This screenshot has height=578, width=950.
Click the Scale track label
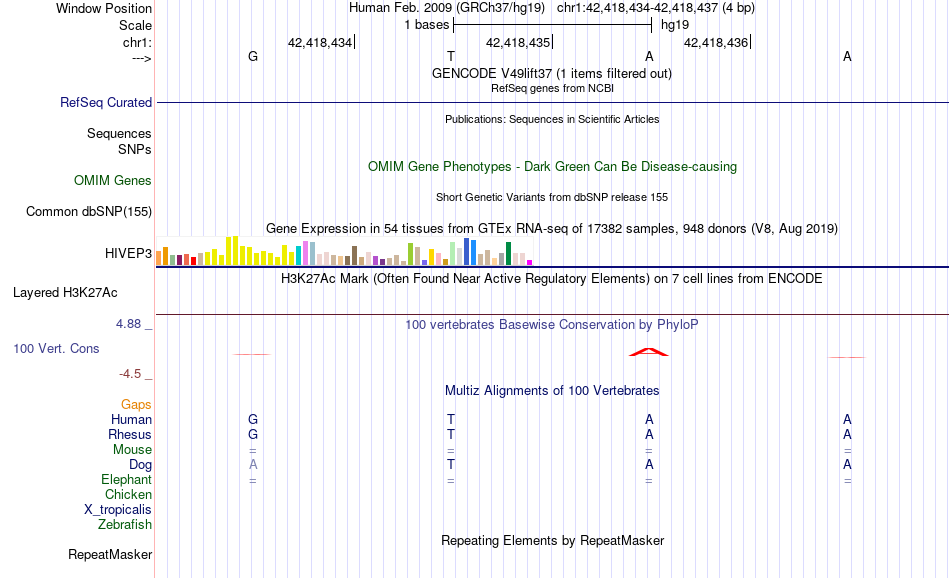pos(135,25)
